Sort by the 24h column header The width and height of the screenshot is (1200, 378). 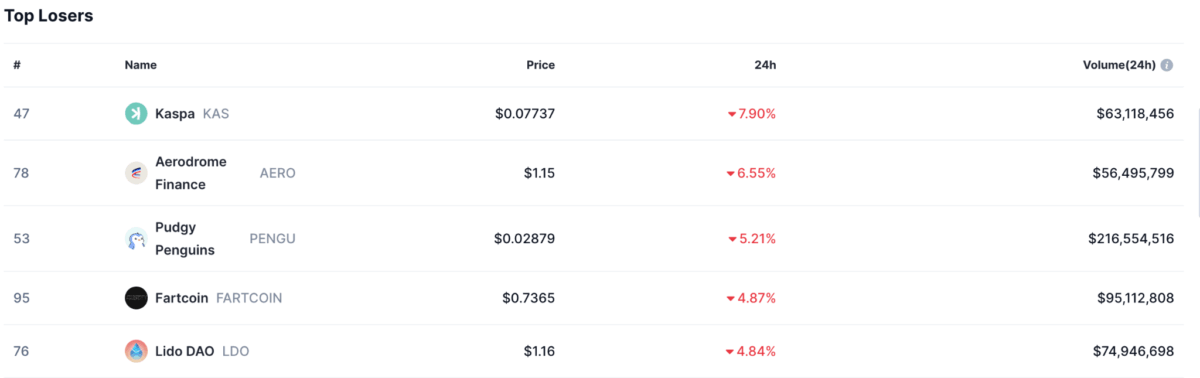pyautogui.click(x=765, y=65)
